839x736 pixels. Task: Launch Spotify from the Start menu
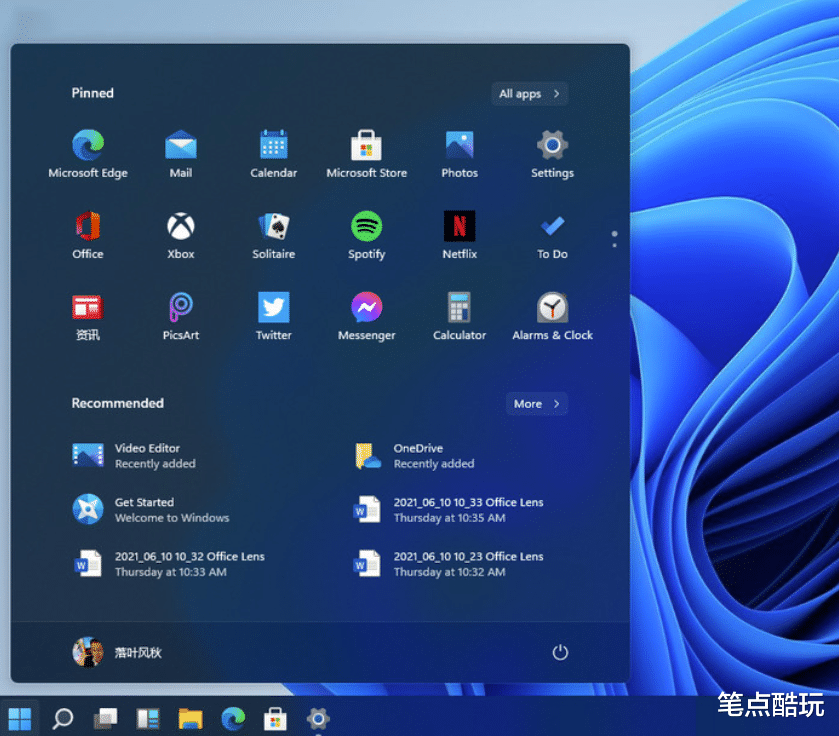click(x=366, y=226)
